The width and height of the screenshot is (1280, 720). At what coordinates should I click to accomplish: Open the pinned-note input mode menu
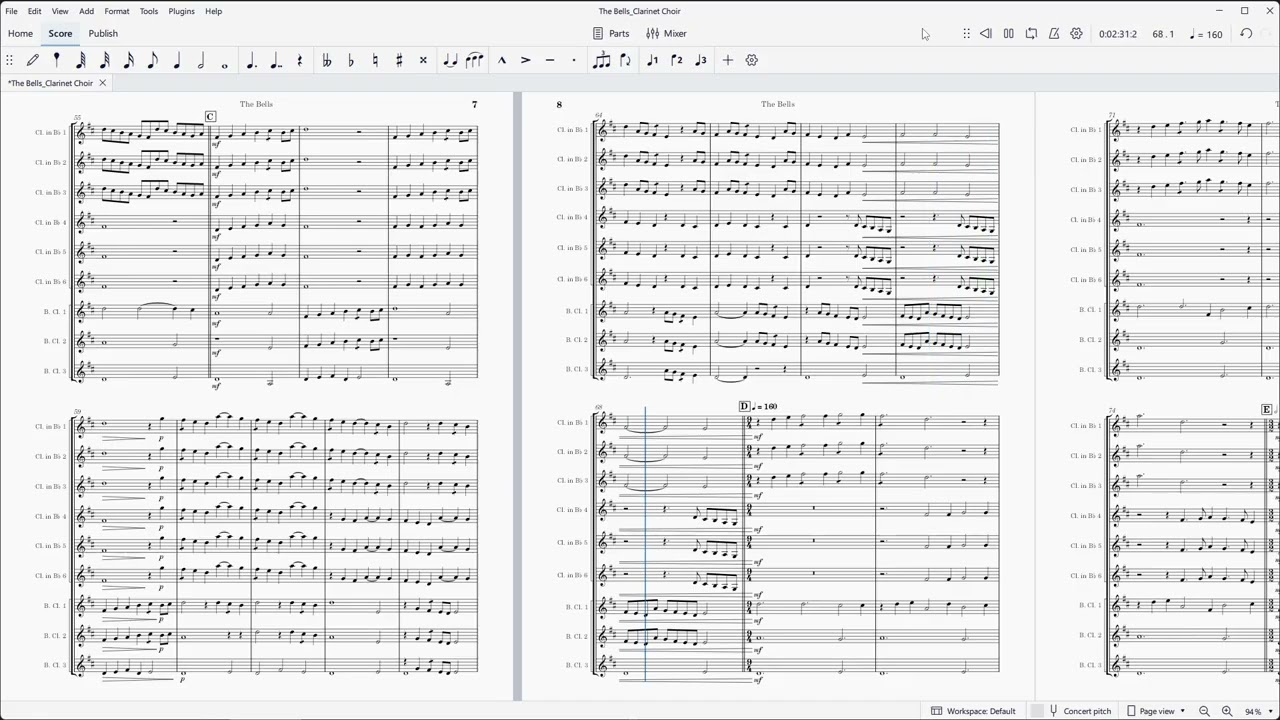pos(57,60)
